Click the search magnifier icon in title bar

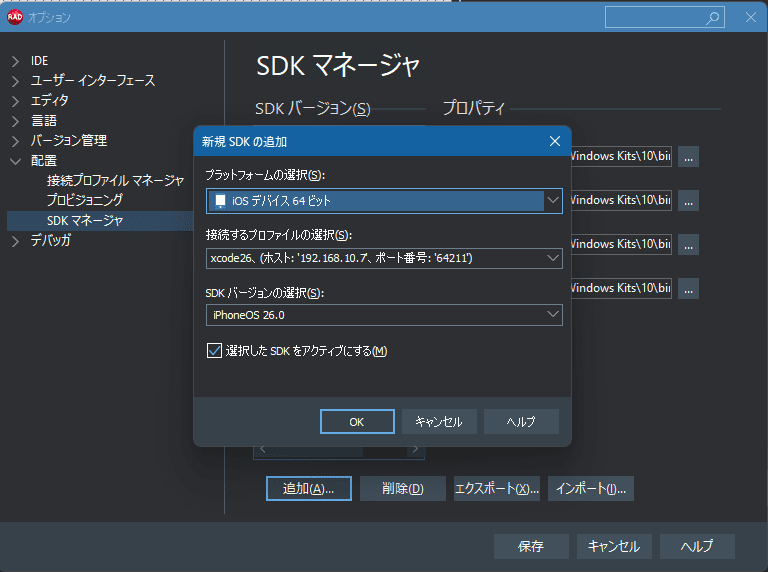tap(713, 18)
